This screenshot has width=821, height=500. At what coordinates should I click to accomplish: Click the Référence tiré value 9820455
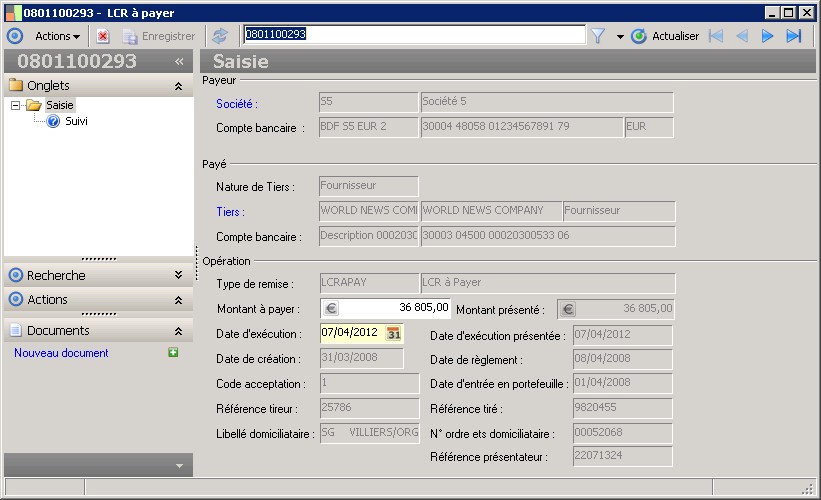623,408
